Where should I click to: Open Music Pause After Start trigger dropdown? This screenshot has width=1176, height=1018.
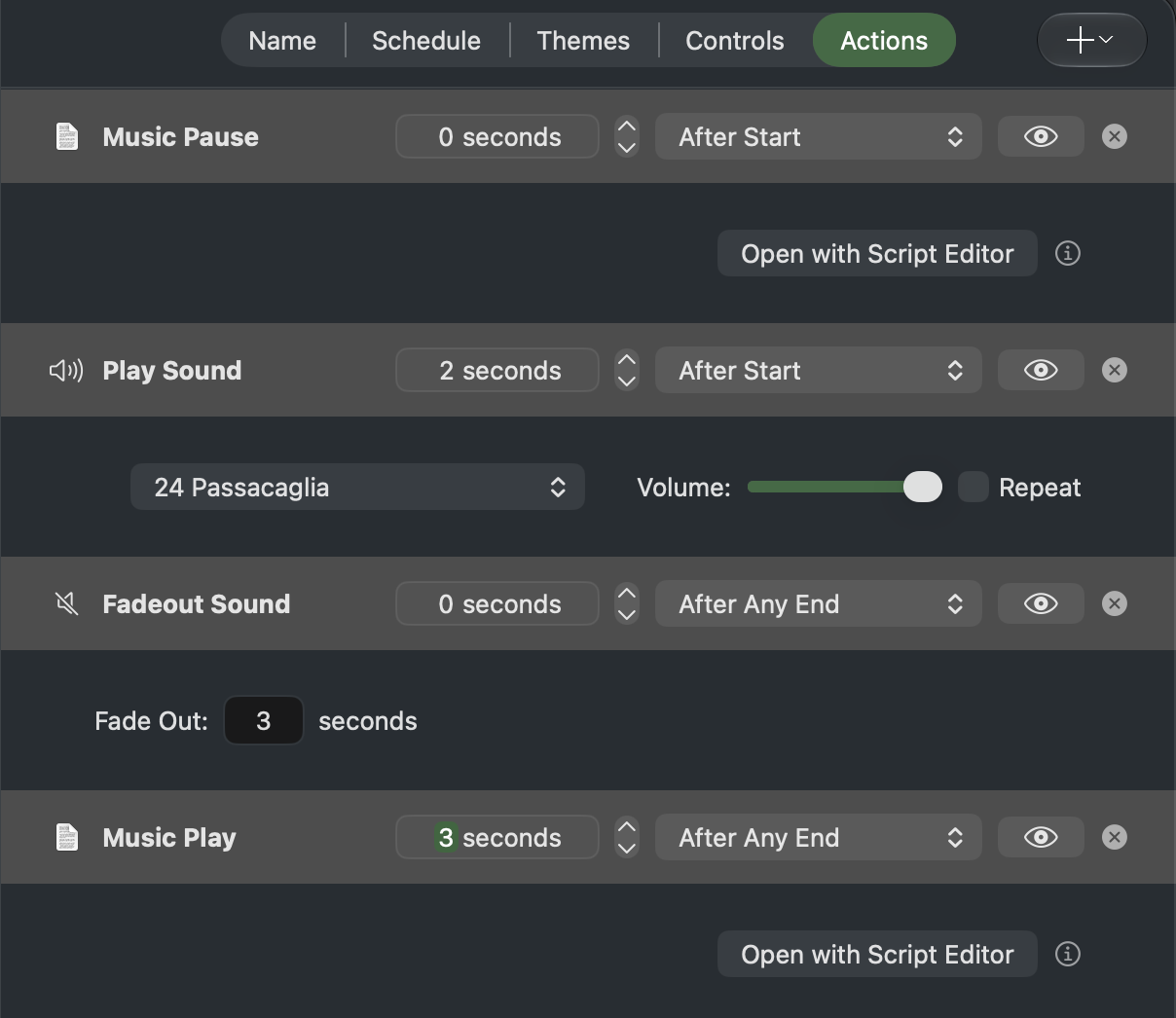click(819, 136)
